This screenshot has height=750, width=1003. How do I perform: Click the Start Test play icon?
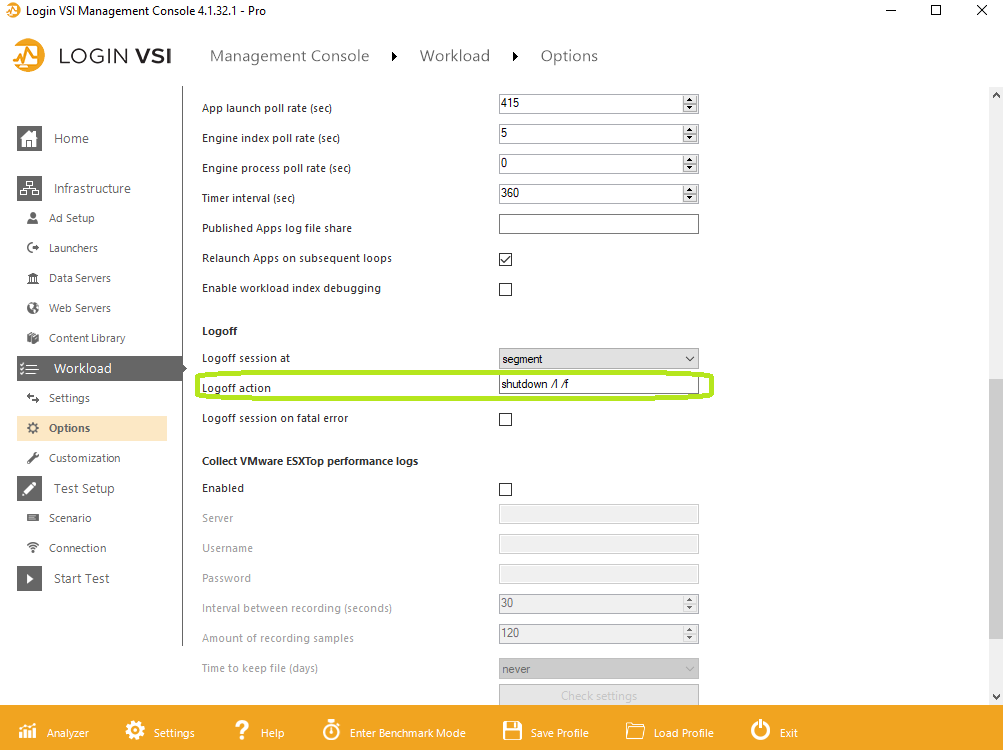tap(29, 578)
